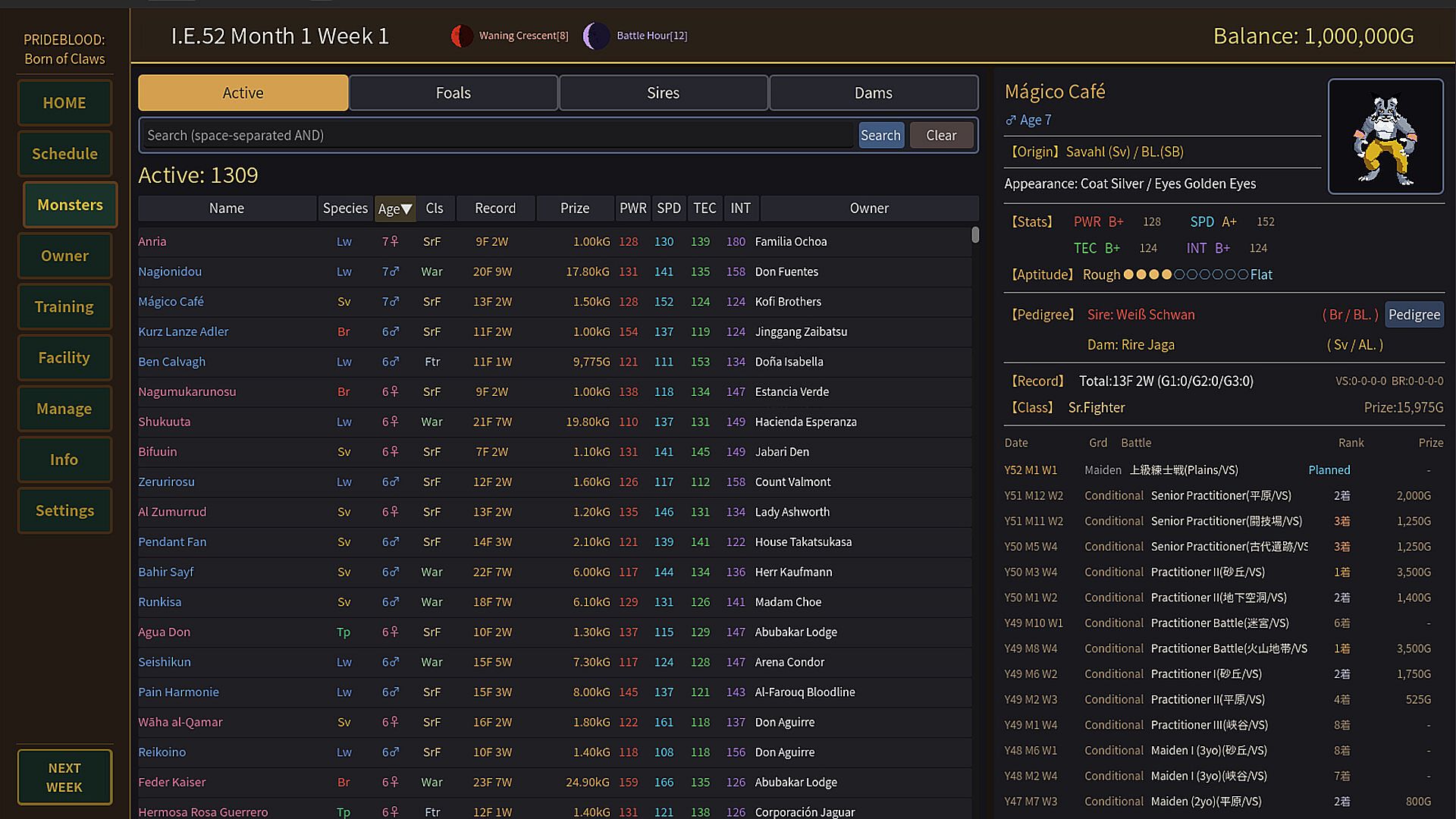Select the monster Wāha al-Qamar
The height and width of the screenshot is (819, 1456).
[x=554, y=722]
